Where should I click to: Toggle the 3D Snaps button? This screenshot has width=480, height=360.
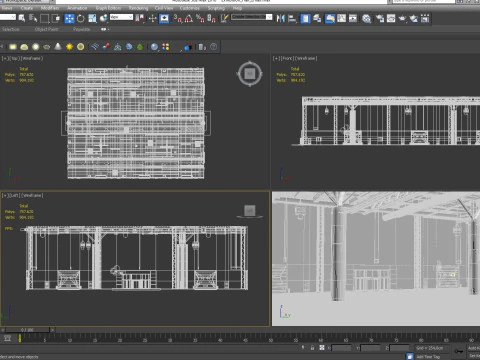[178, 18]
